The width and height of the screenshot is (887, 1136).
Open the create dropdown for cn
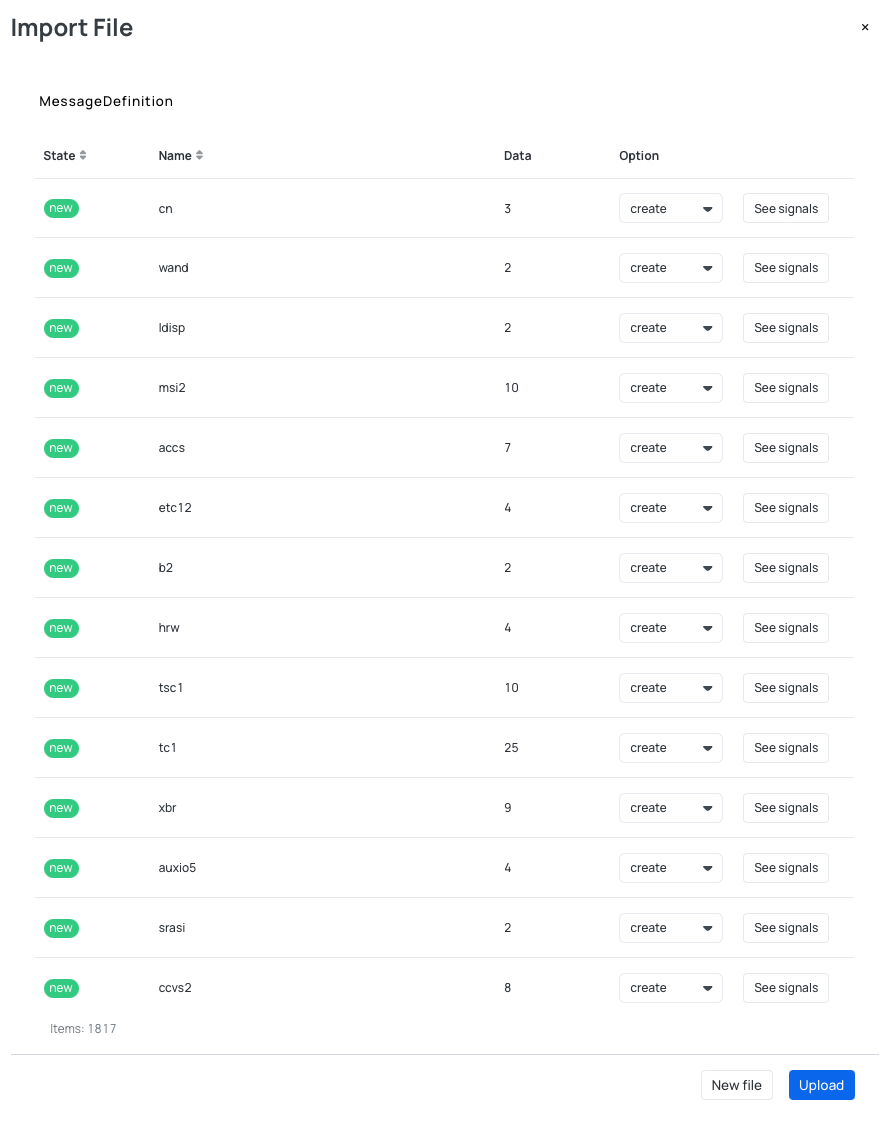tap(670, 208)
